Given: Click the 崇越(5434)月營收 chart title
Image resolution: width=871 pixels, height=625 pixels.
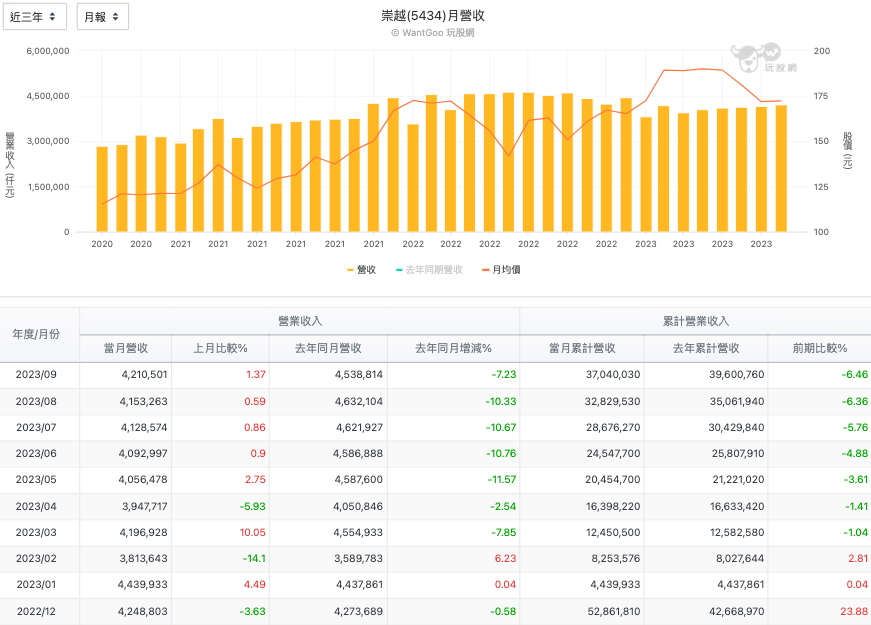Looking at the screenshot, I should click(x=433, y=16).
